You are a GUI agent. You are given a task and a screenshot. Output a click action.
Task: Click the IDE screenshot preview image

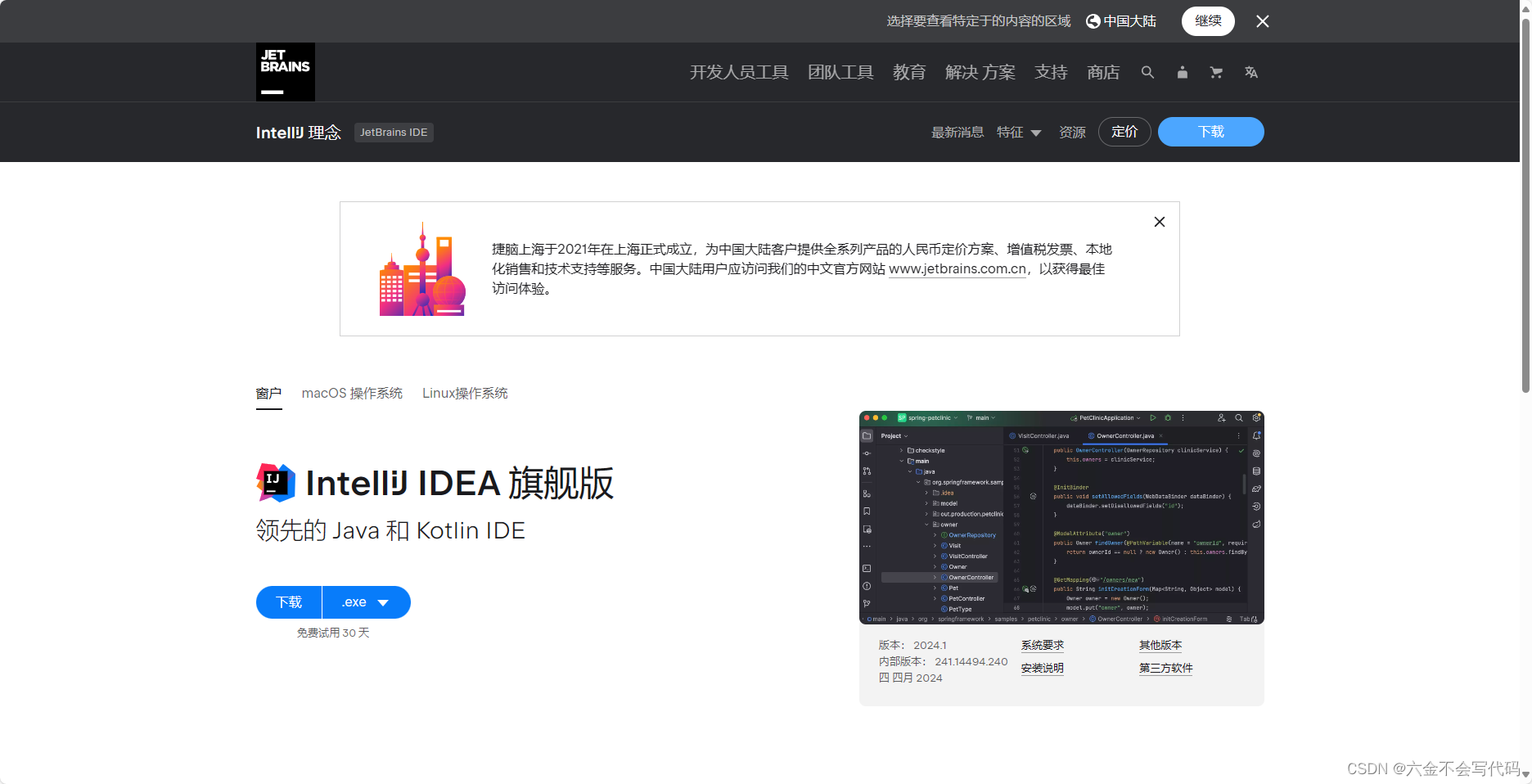pyautogui.click(x=1061, y=517)
